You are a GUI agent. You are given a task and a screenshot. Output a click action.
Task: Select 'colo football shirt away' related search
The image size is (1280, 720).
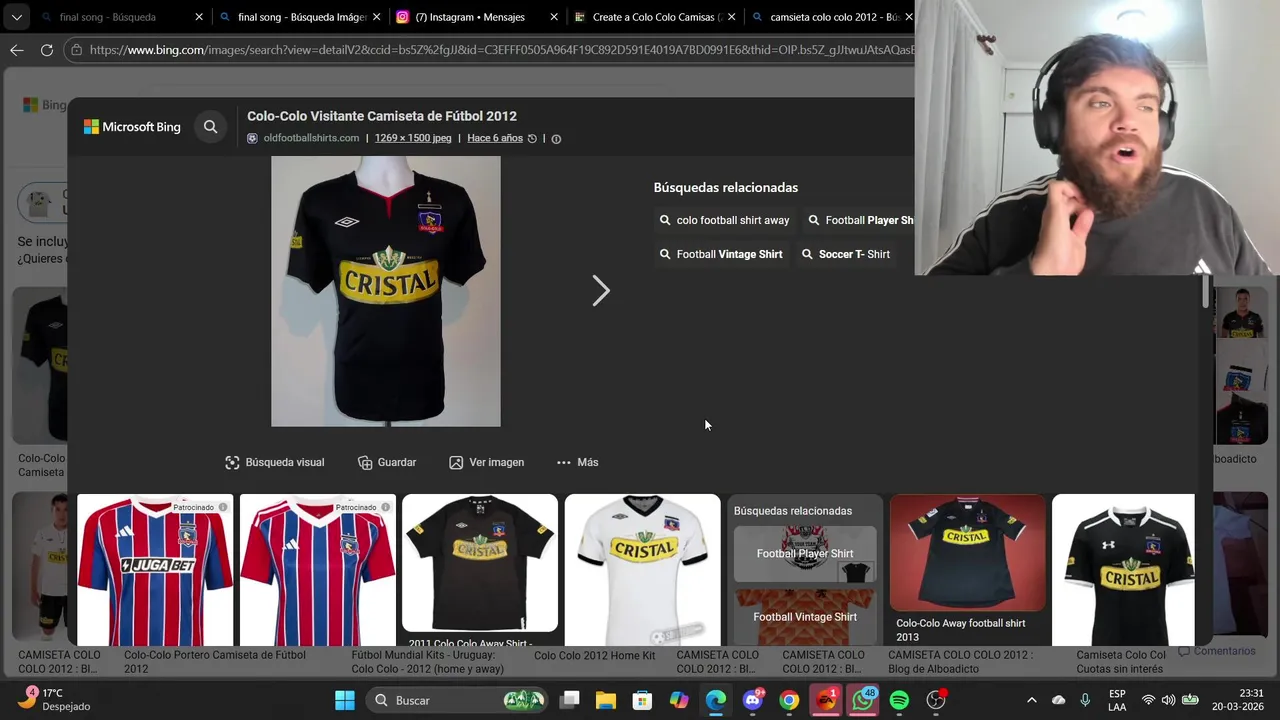(x=724, y=220)
